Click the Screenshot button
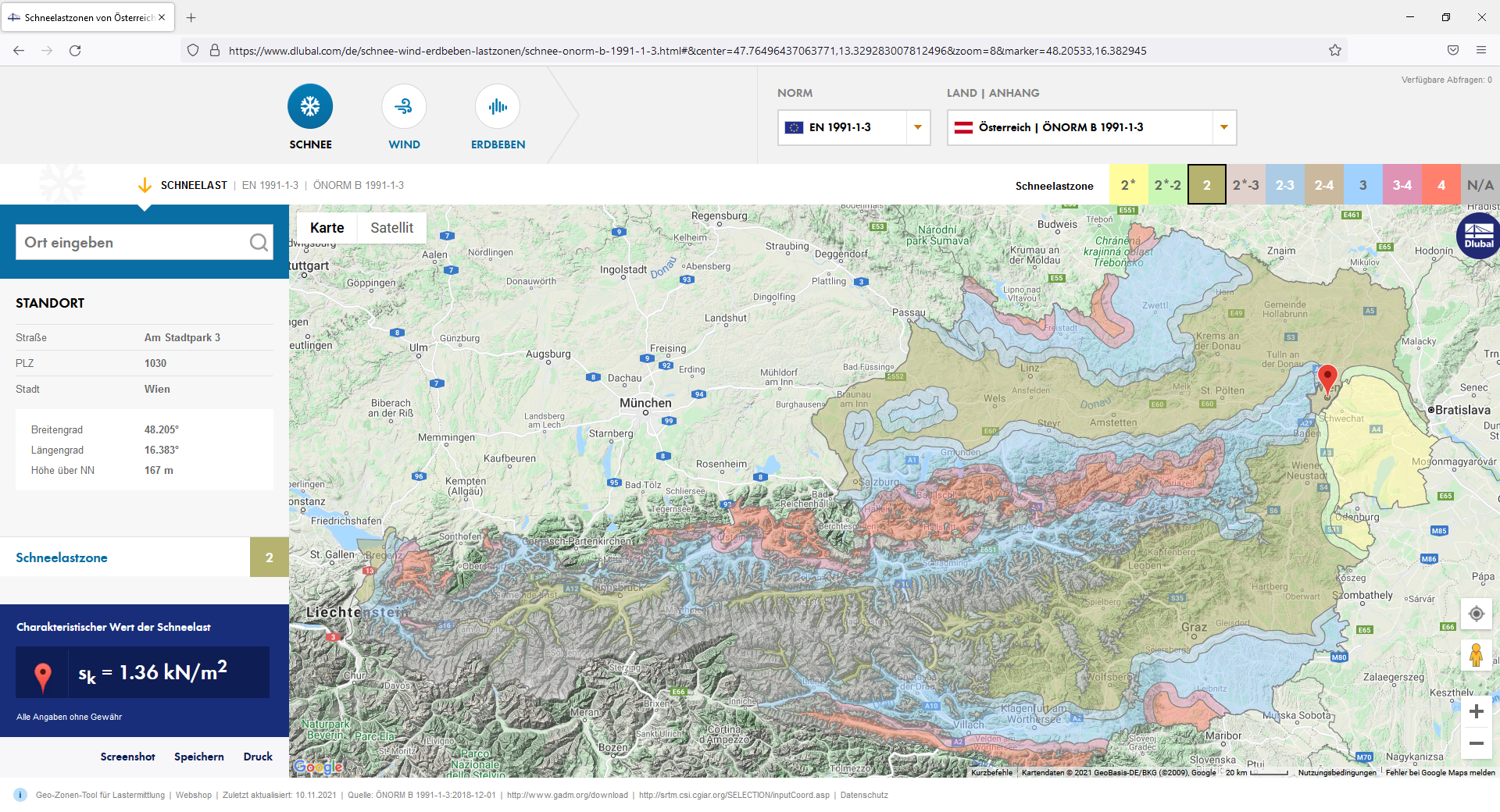The image size is (1500, 812). 127,757
